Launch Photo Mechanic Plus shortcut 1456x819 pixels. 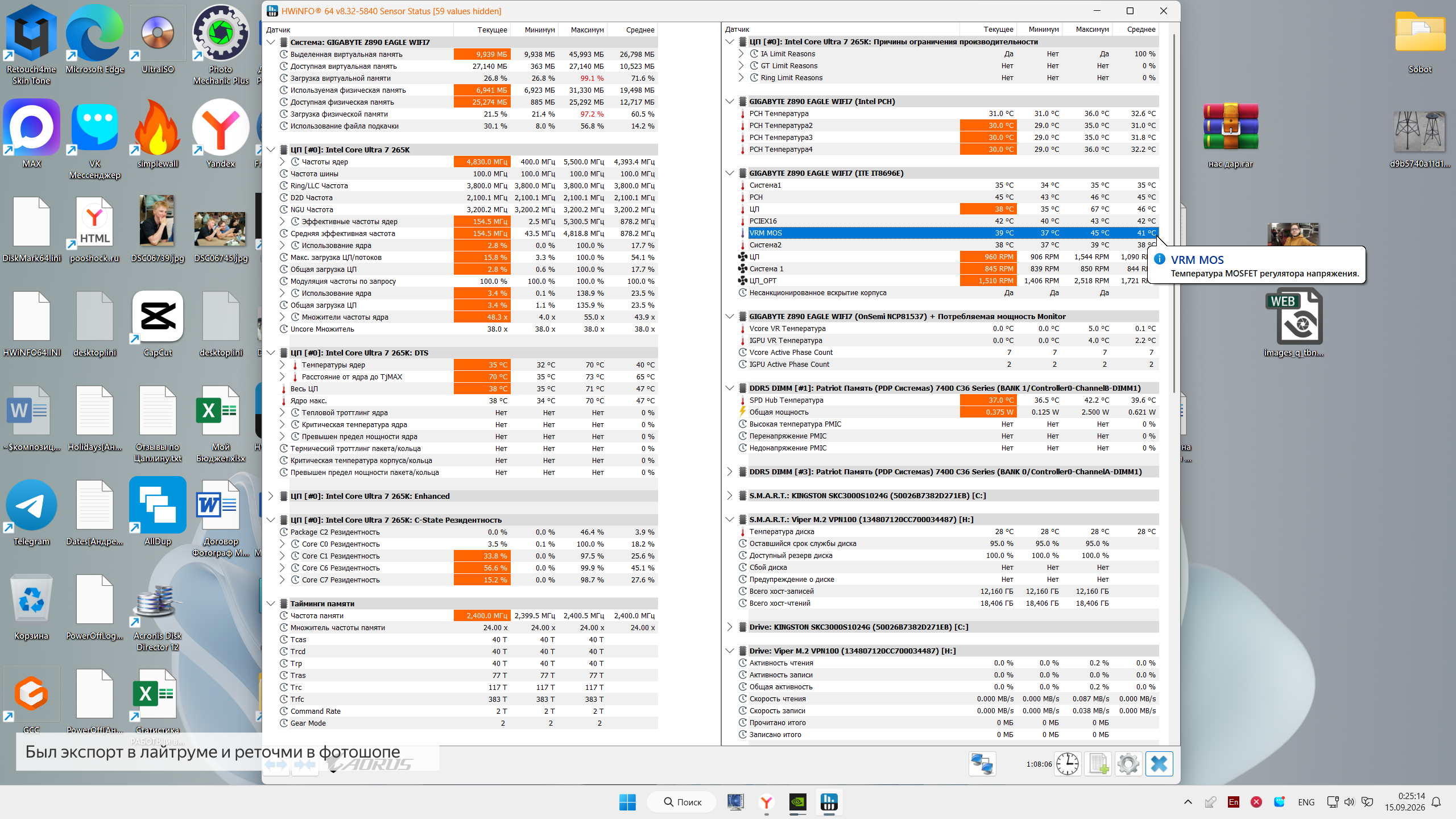pos(221,44)
